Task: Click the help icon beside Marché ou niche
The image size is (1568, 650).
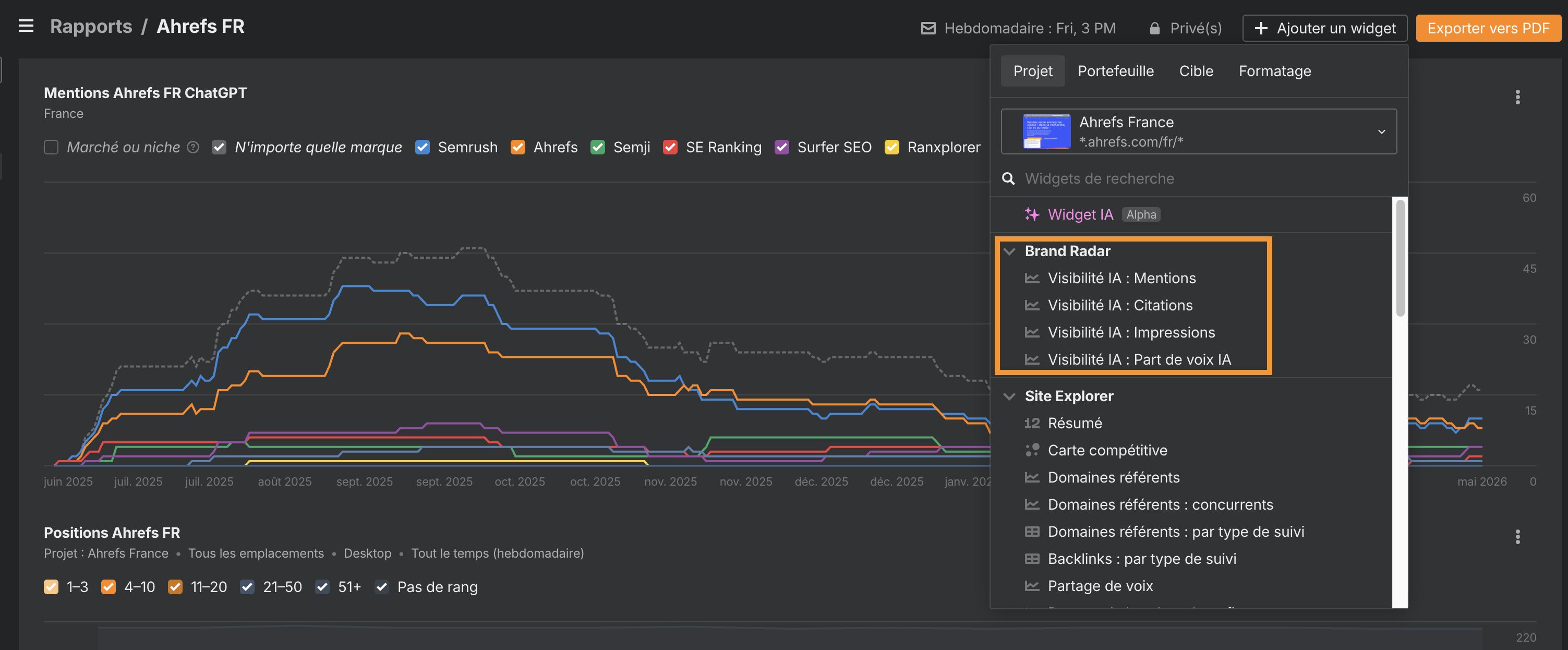Action: tap(193, 147)
